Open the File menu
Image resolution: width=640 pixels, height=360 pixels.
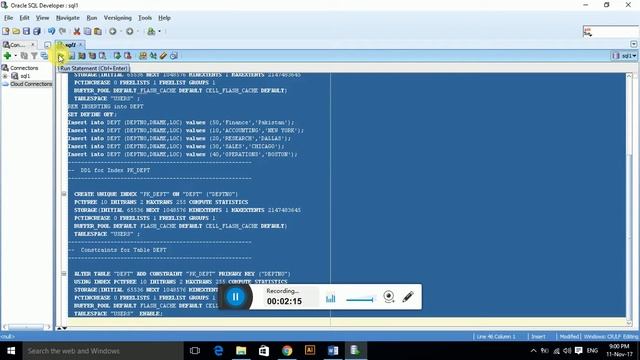click(x=9, y=18)
